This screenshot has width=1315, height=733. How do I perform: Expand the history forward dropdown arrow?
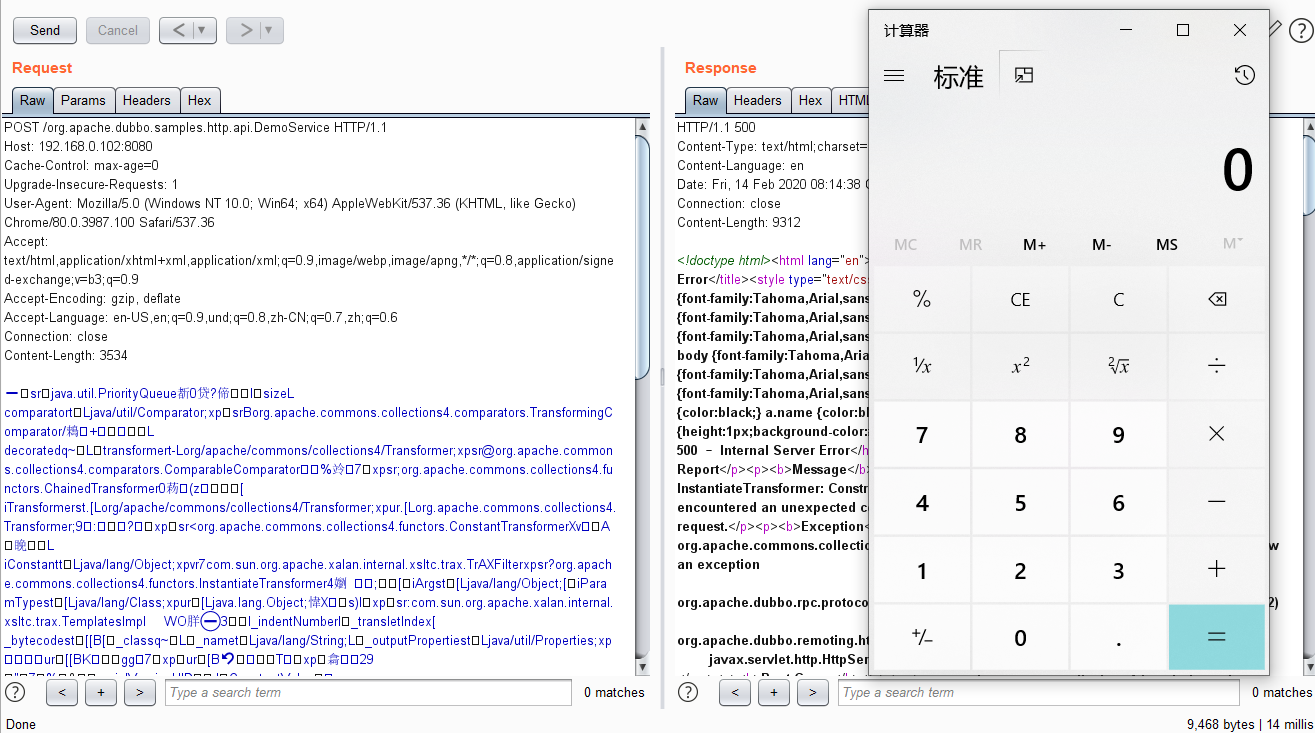(x=269, y=31)
